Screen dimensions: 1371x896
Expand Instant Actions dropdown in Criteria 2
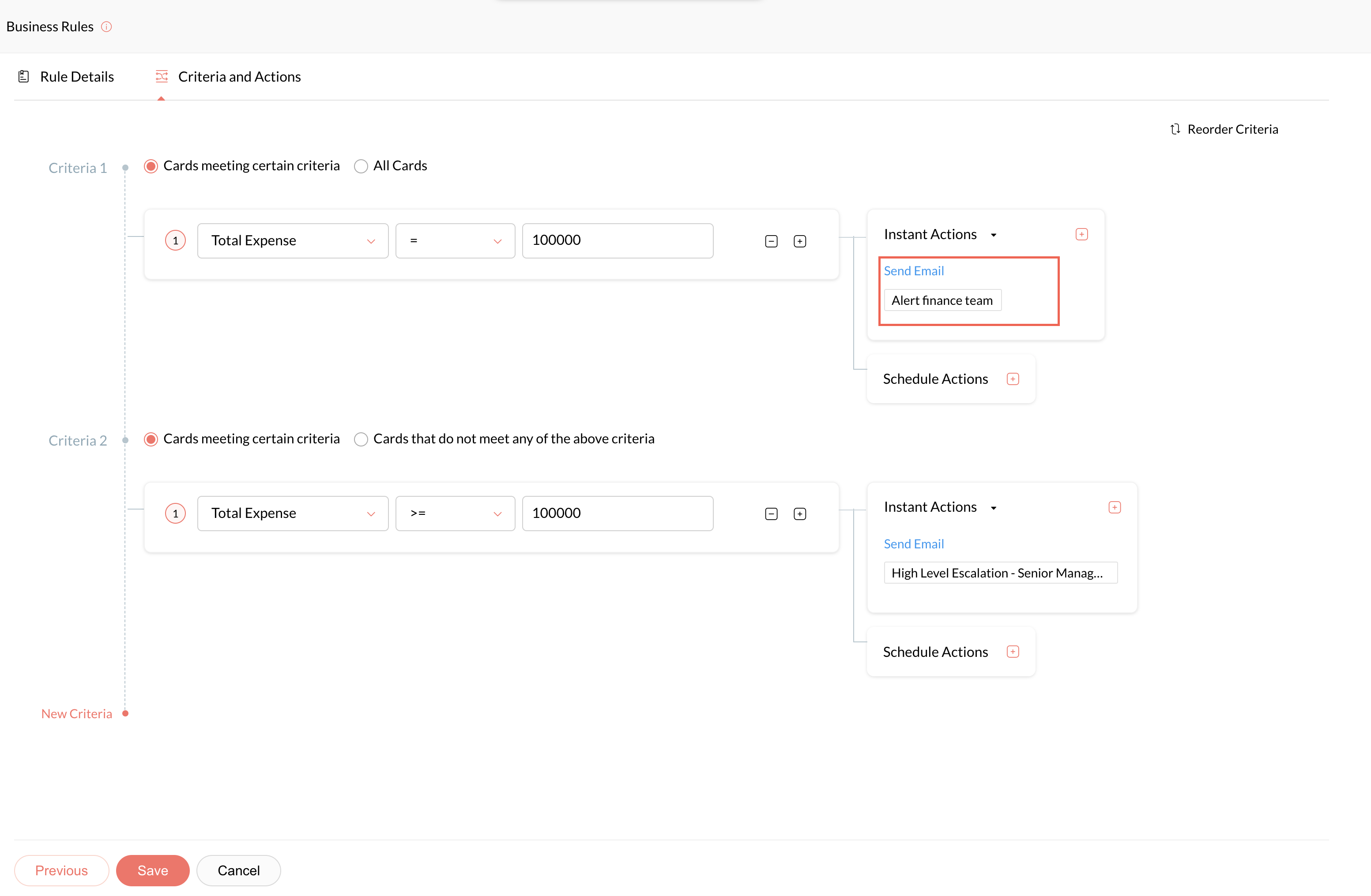coord(994,508)
